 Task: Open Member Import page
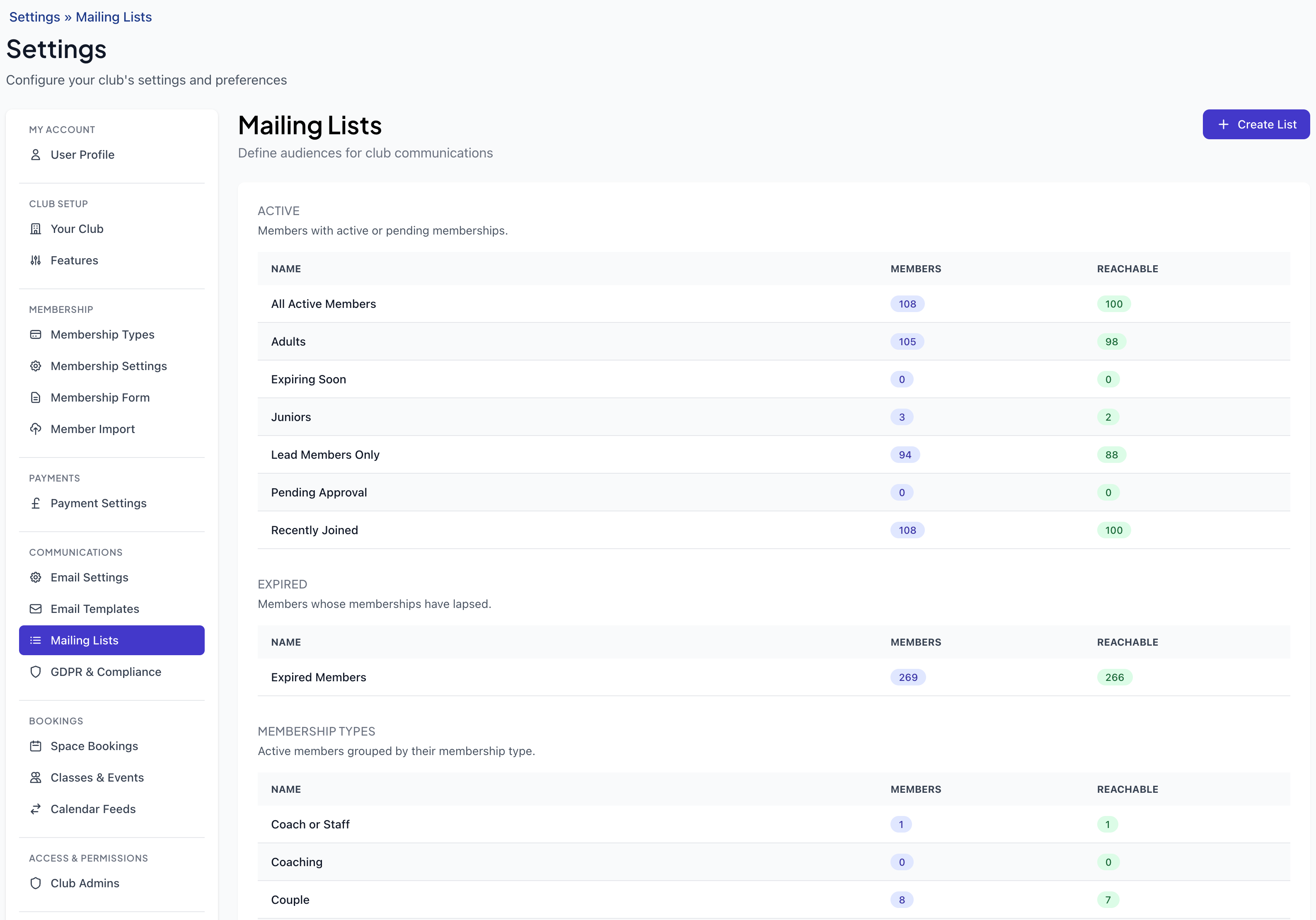[x=112, y=429]
